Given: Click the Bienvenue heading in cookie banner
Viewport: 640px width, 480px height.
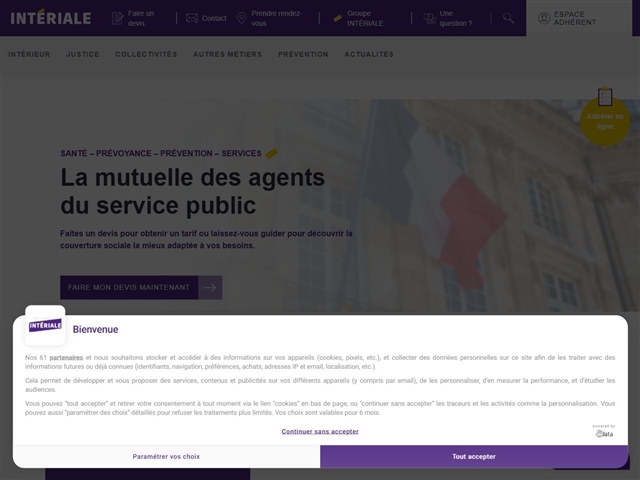Looking at the screenshot, I should (x=96, y=329).
